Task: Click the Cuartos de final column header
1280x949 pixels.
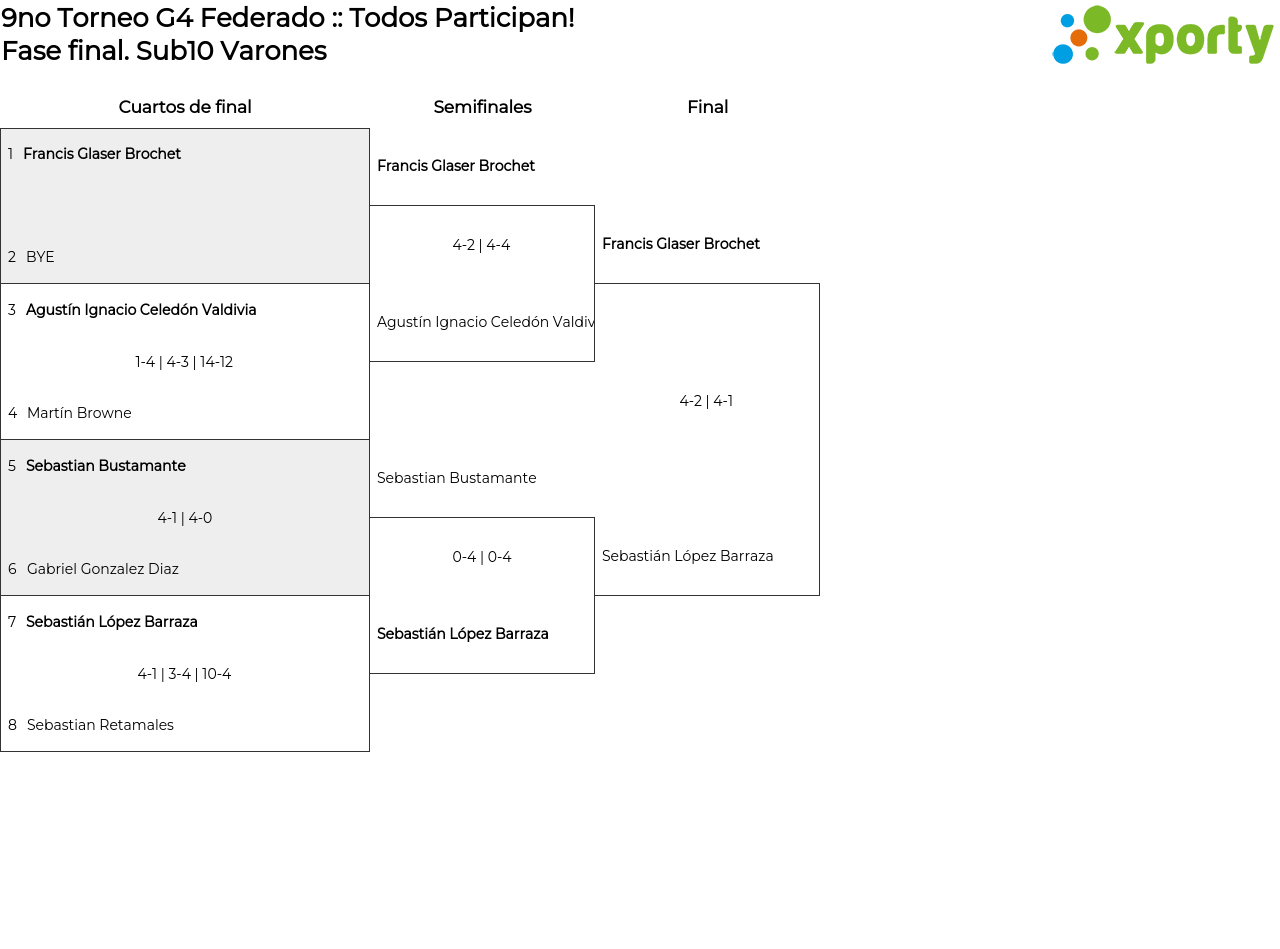Action: tap(185, 107)
